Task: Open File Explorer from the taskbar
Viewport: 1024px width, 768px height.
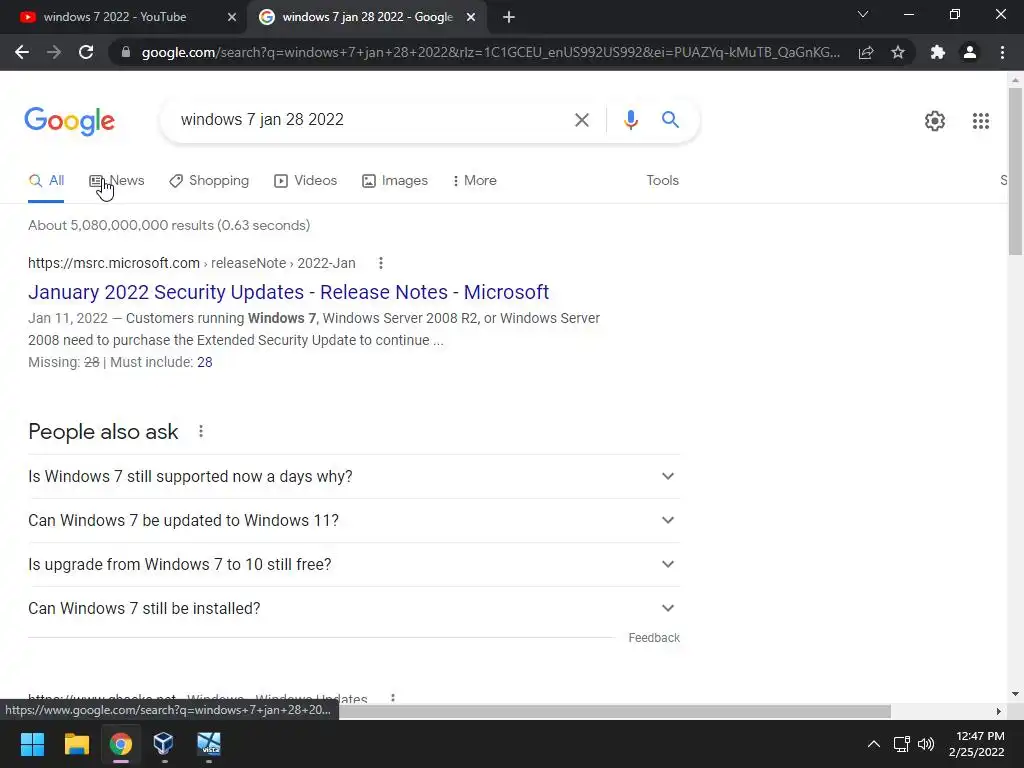Action: [x=76, y=744]
